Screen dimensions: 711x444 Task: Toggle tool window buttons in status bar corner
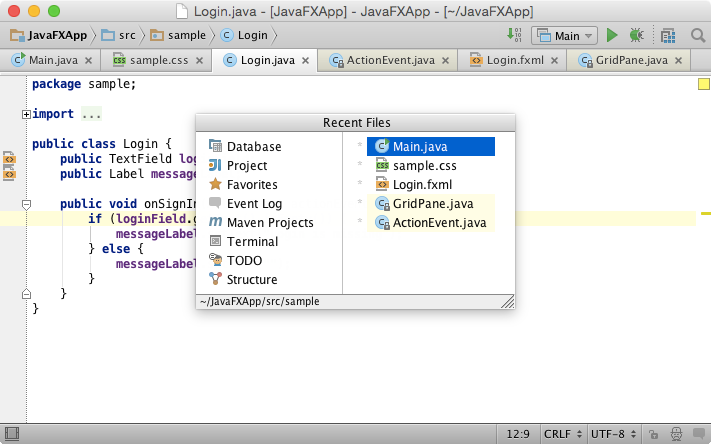point(12,434)
